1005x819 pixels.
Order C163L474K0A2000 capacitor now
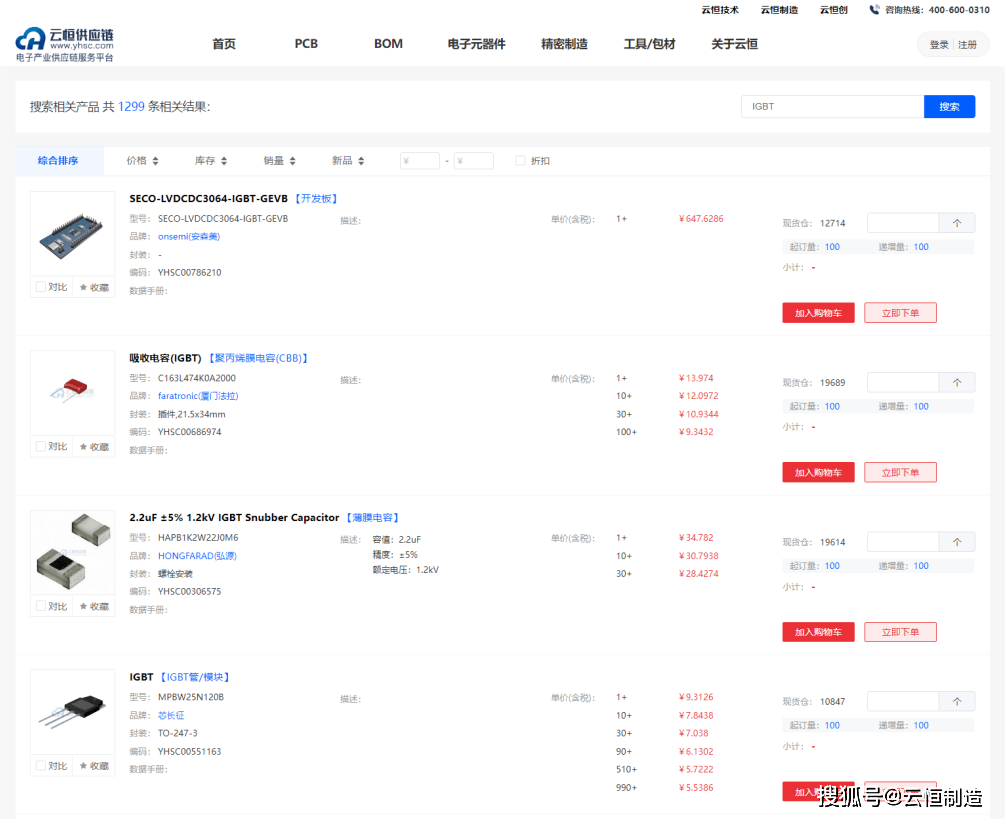901,472
